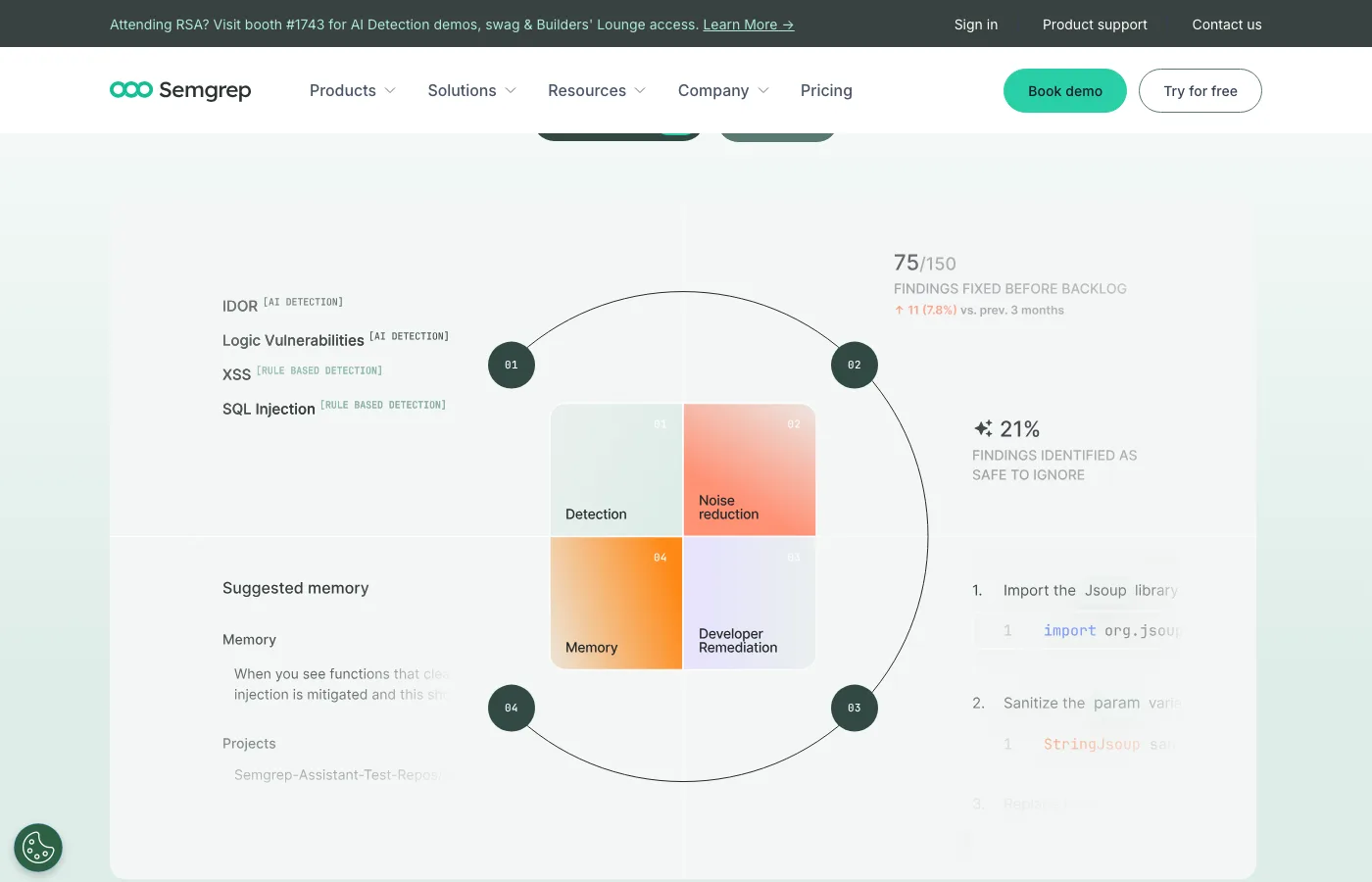The image size is (1372, 882).
Task: Open the Resources dropdown
Action: pos(587,90)
